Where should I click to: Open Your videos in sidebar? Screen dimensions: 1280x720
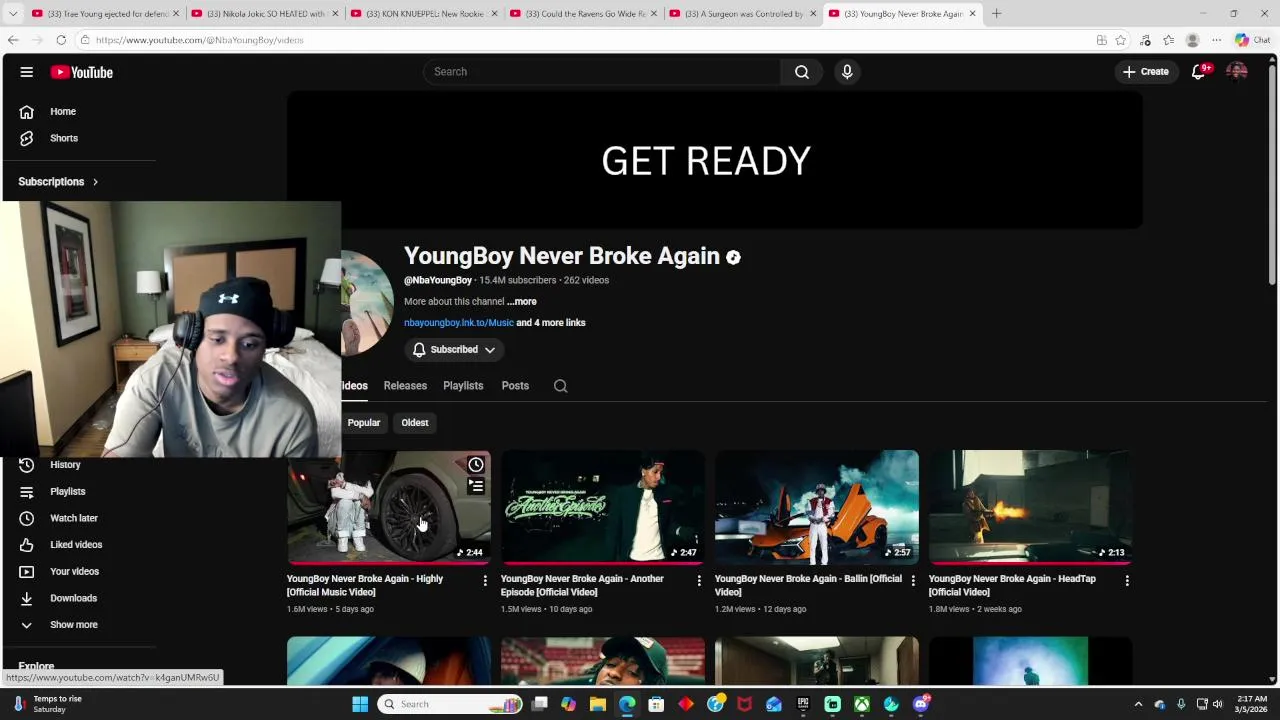tap(74, 572)
